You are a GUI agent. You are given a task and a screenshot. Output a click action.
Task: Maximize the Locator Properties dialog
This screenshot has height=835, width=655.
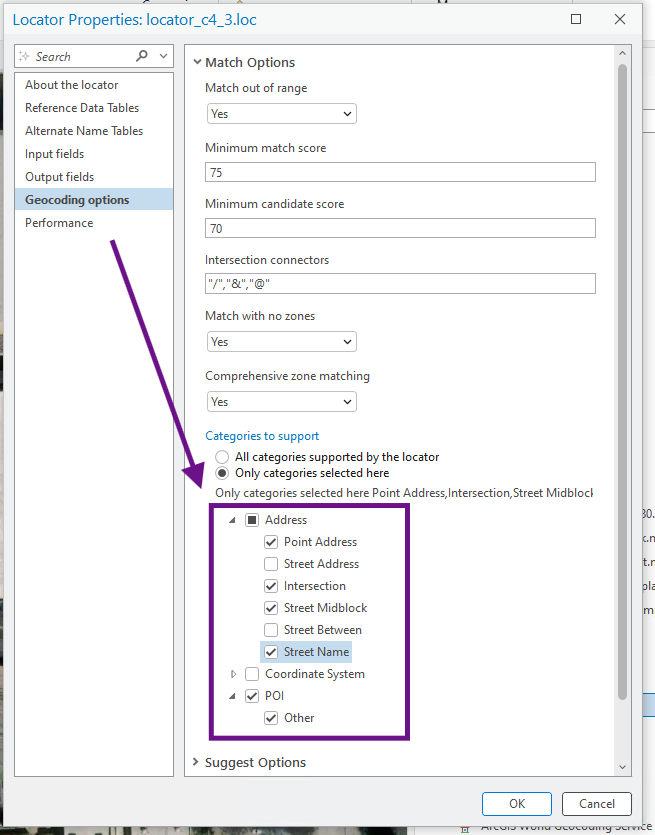click(576, 19)
